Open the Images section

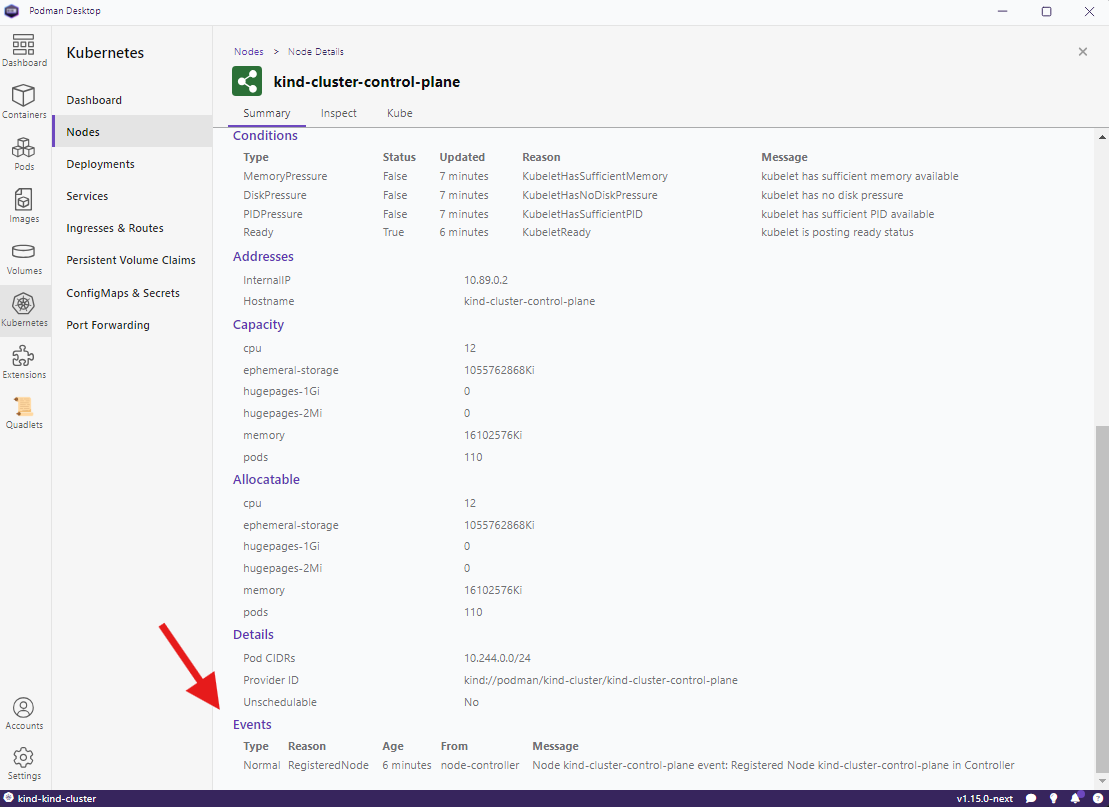pyautogui.click(x=24, y=206)
